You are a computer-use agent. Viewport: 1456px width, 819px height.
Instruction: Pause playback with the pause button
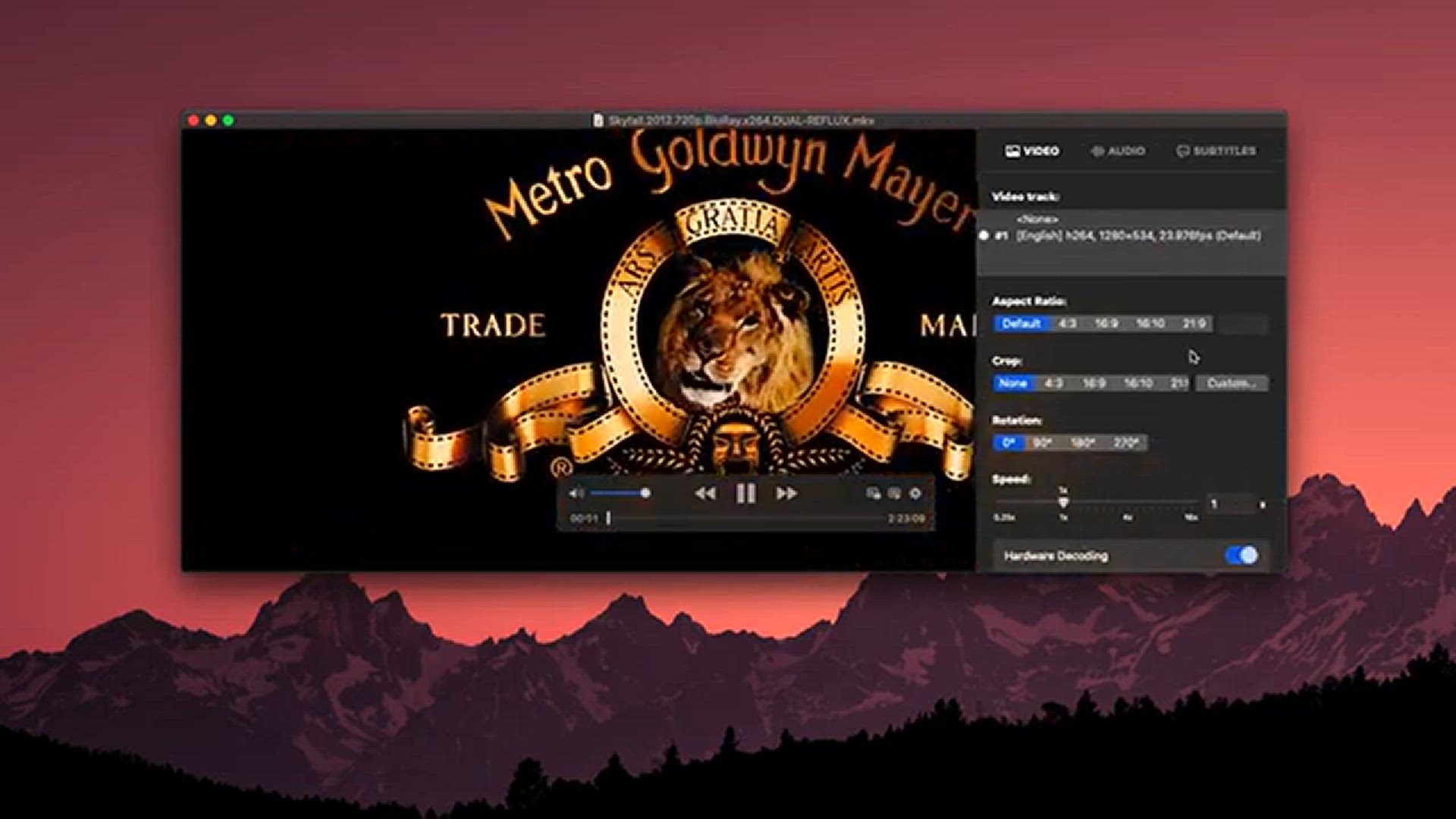coord(745,494)
